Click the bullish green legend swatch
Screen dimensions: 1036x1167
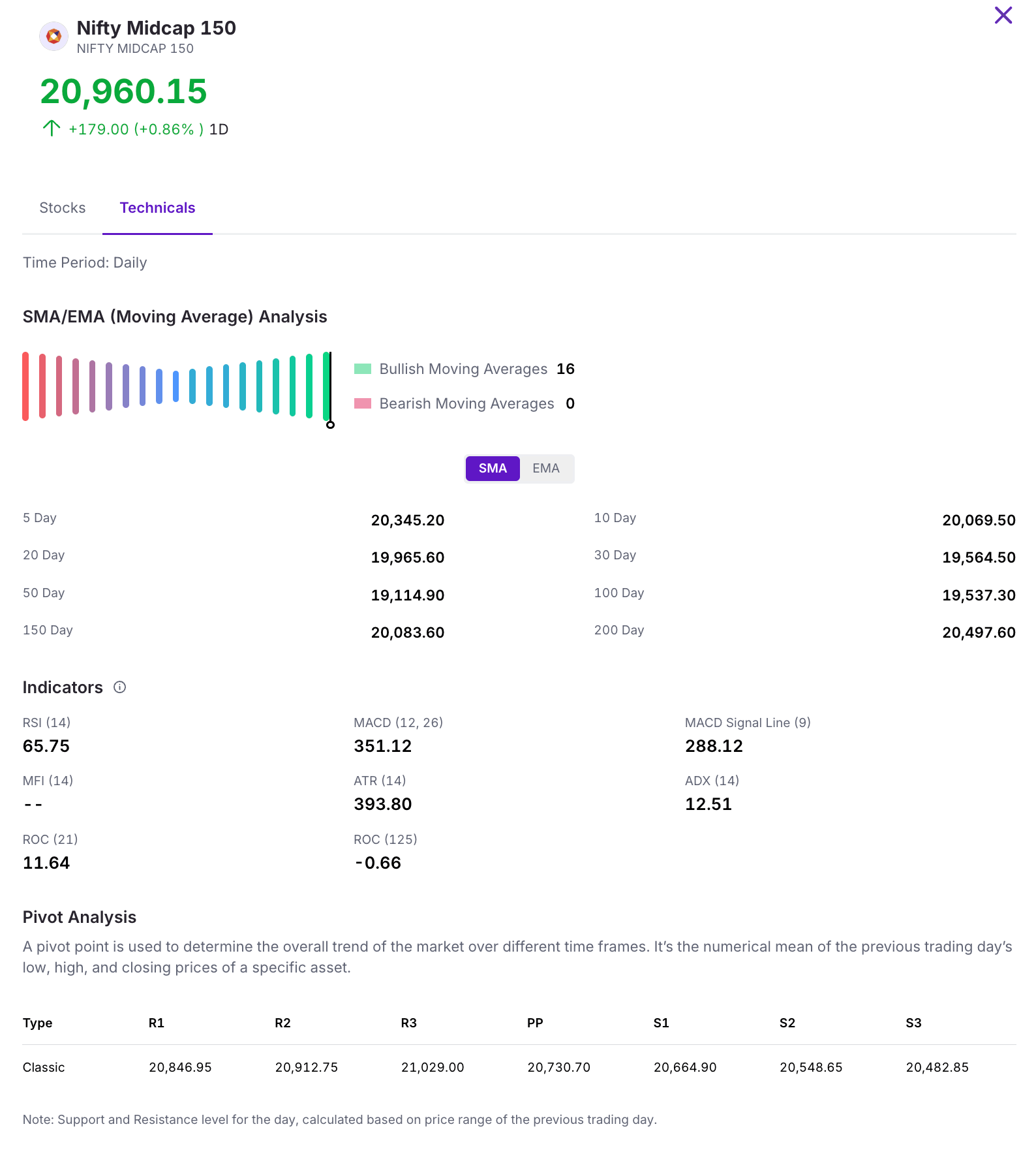(x=362, y=369)
